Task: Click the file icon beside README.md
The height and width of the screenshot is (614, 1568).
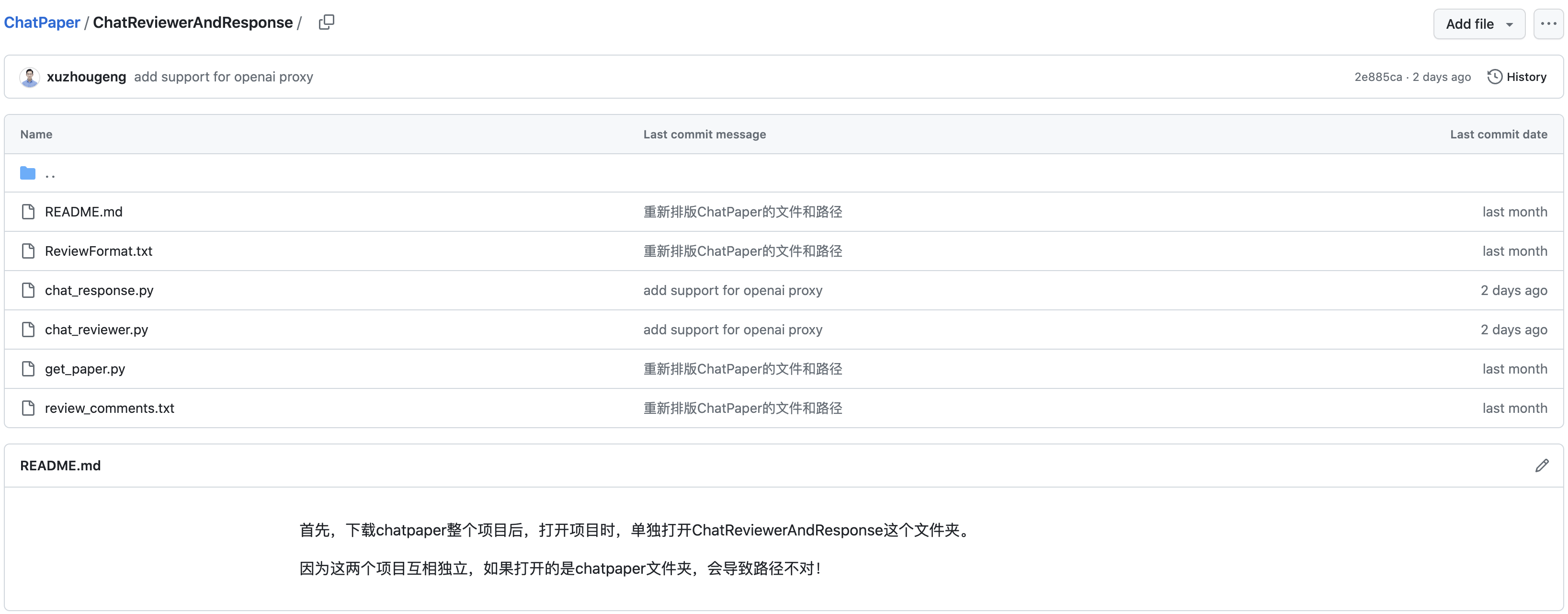Action: pyautogui.click(x=28, y=212)
